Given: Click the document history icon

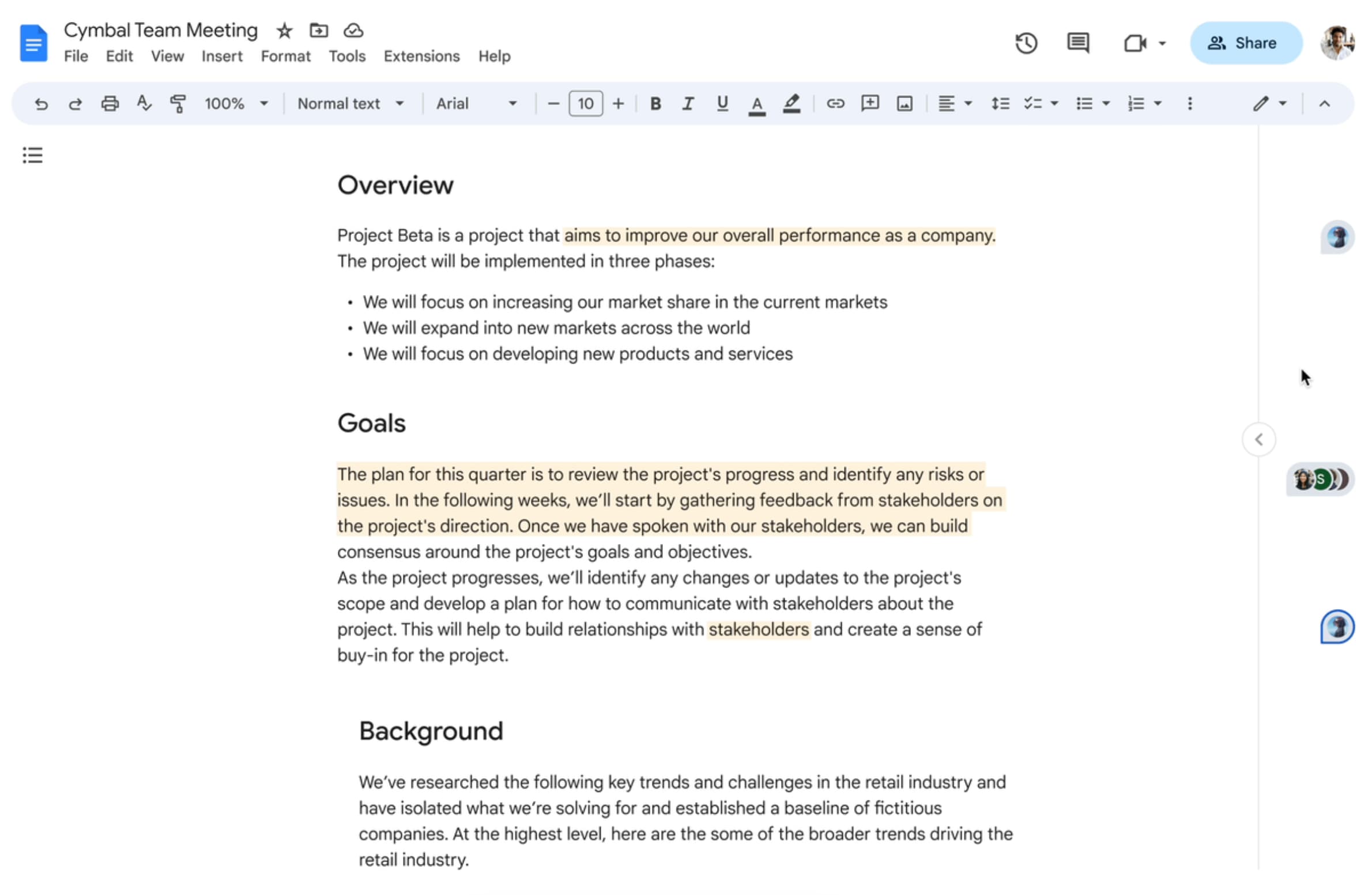Looking at the screenshot, I should (1025, 43).
